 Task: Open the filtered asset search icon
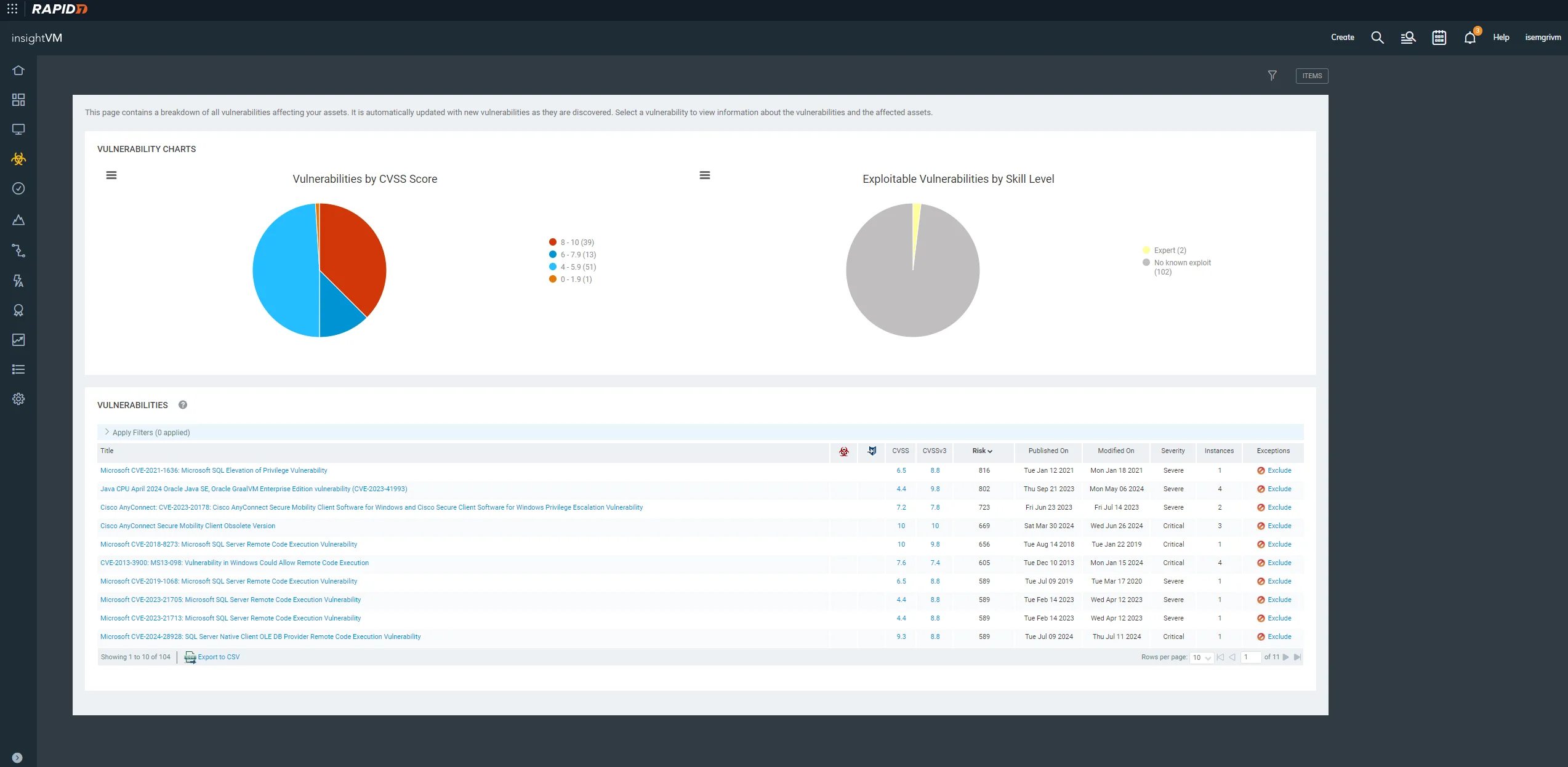coord(1408,38)
